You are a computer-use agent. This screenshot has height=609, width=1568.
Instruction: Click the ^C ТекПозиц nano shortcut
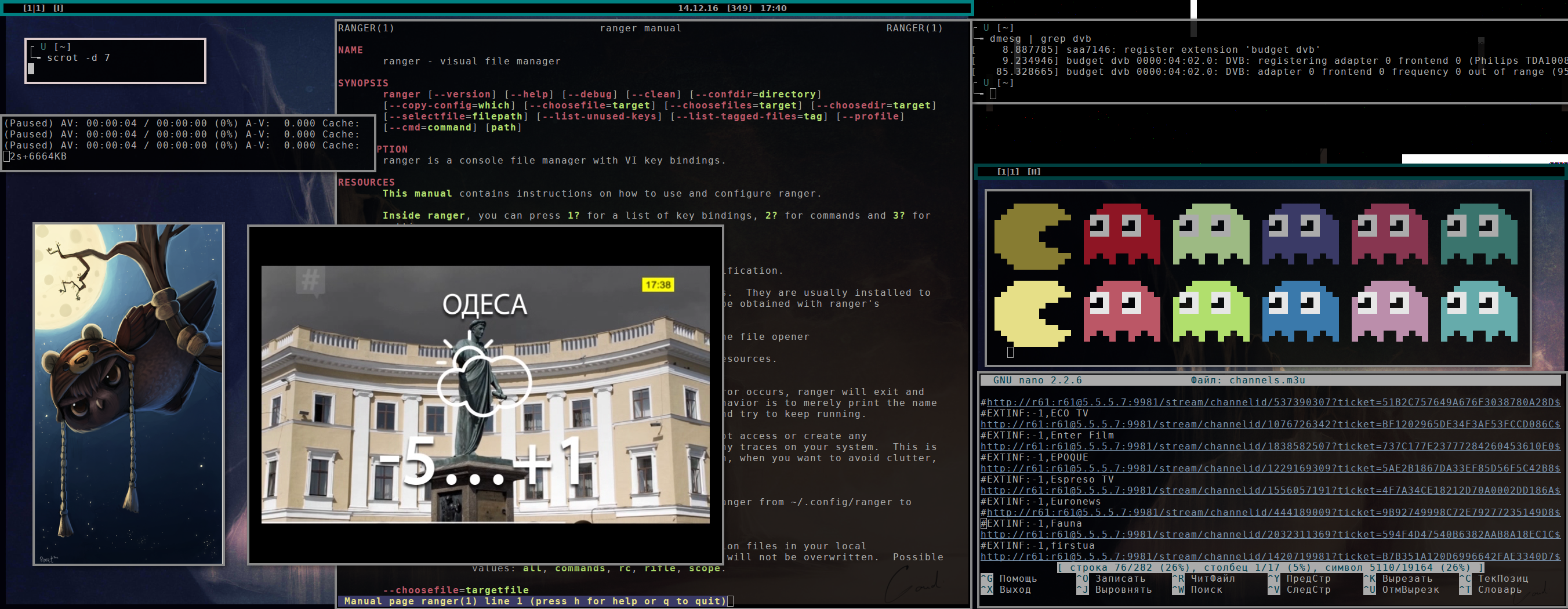pyautogui.click(x=1494, y=579)
